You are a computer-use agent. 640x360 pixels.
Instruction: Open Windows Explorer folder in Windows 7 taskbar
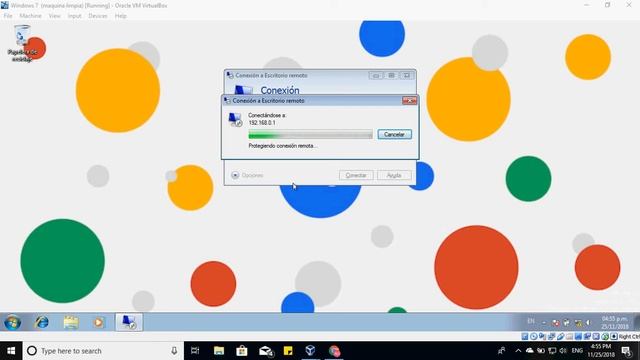[71, 322]
